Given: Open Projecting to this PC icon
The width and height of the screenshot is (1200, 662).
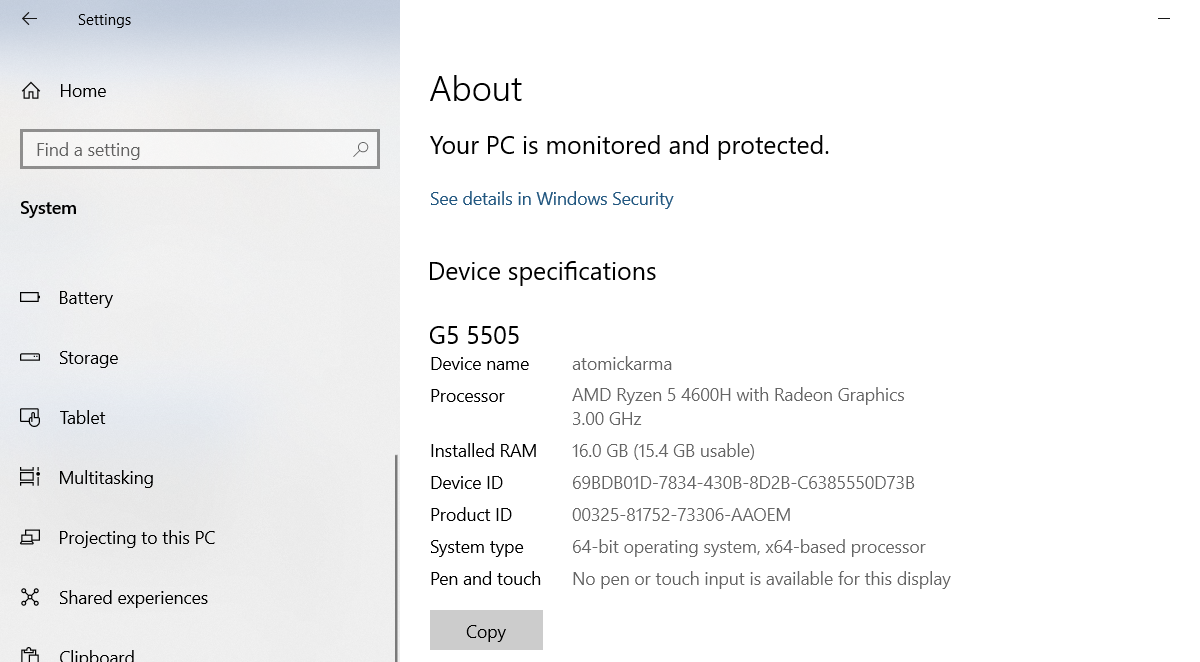Looking at the screenshot, I should pyautogui.click(x=29, y=537).
